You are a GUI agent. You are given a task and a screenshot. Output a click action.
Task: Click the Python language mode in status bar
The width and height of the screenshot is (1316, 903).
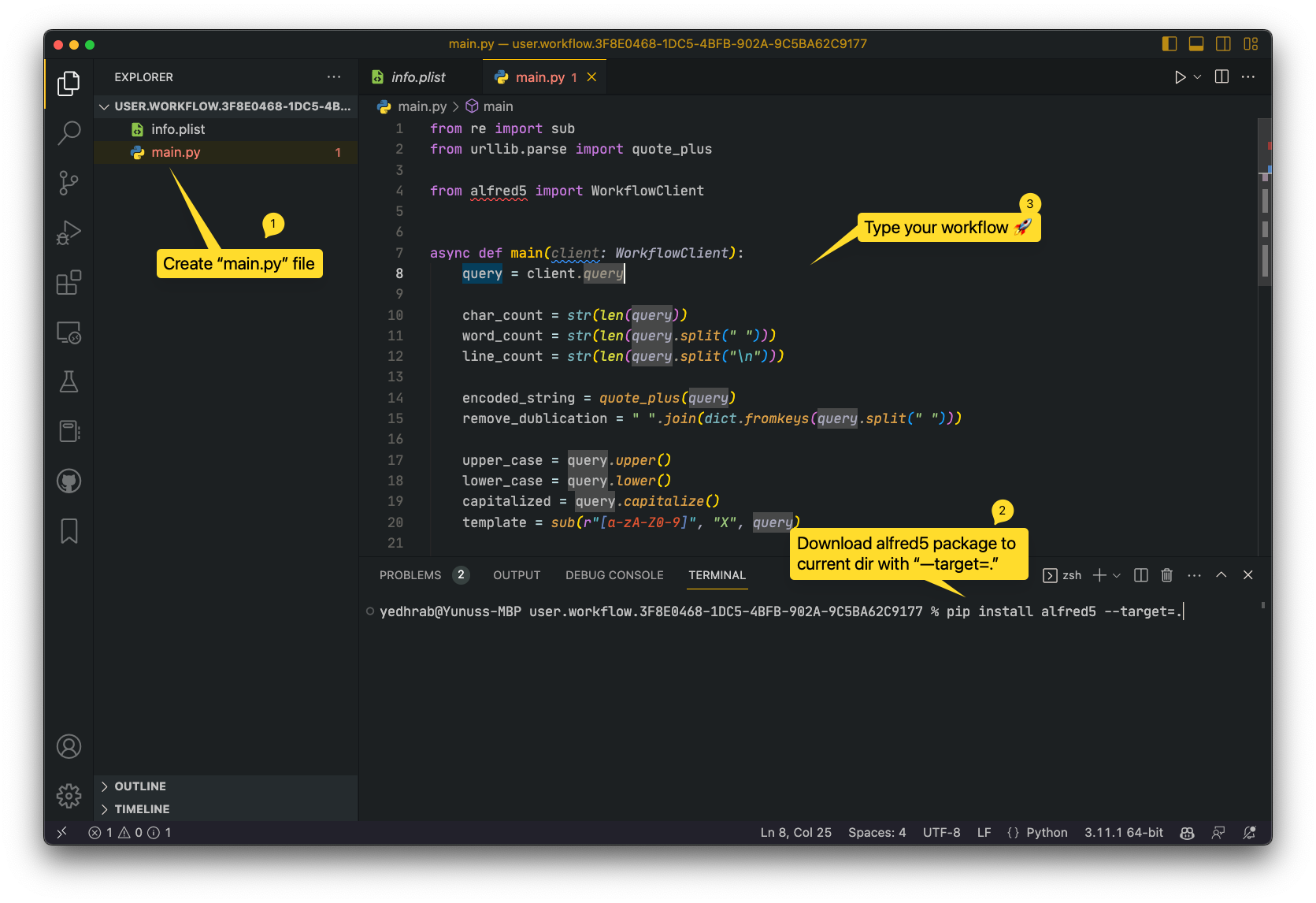pos(1047,833)
